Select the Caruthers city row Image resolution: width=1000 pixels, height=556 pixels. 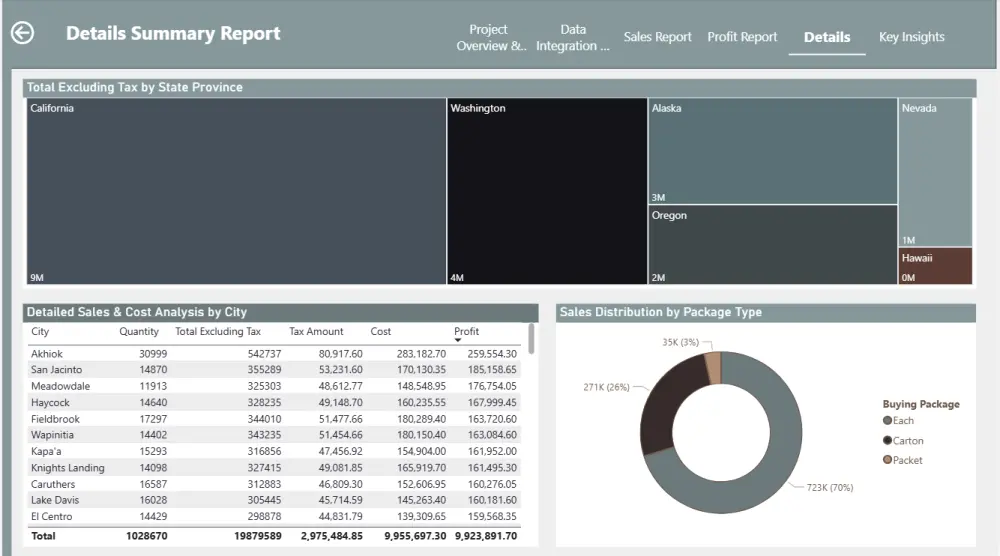point(274,484)
